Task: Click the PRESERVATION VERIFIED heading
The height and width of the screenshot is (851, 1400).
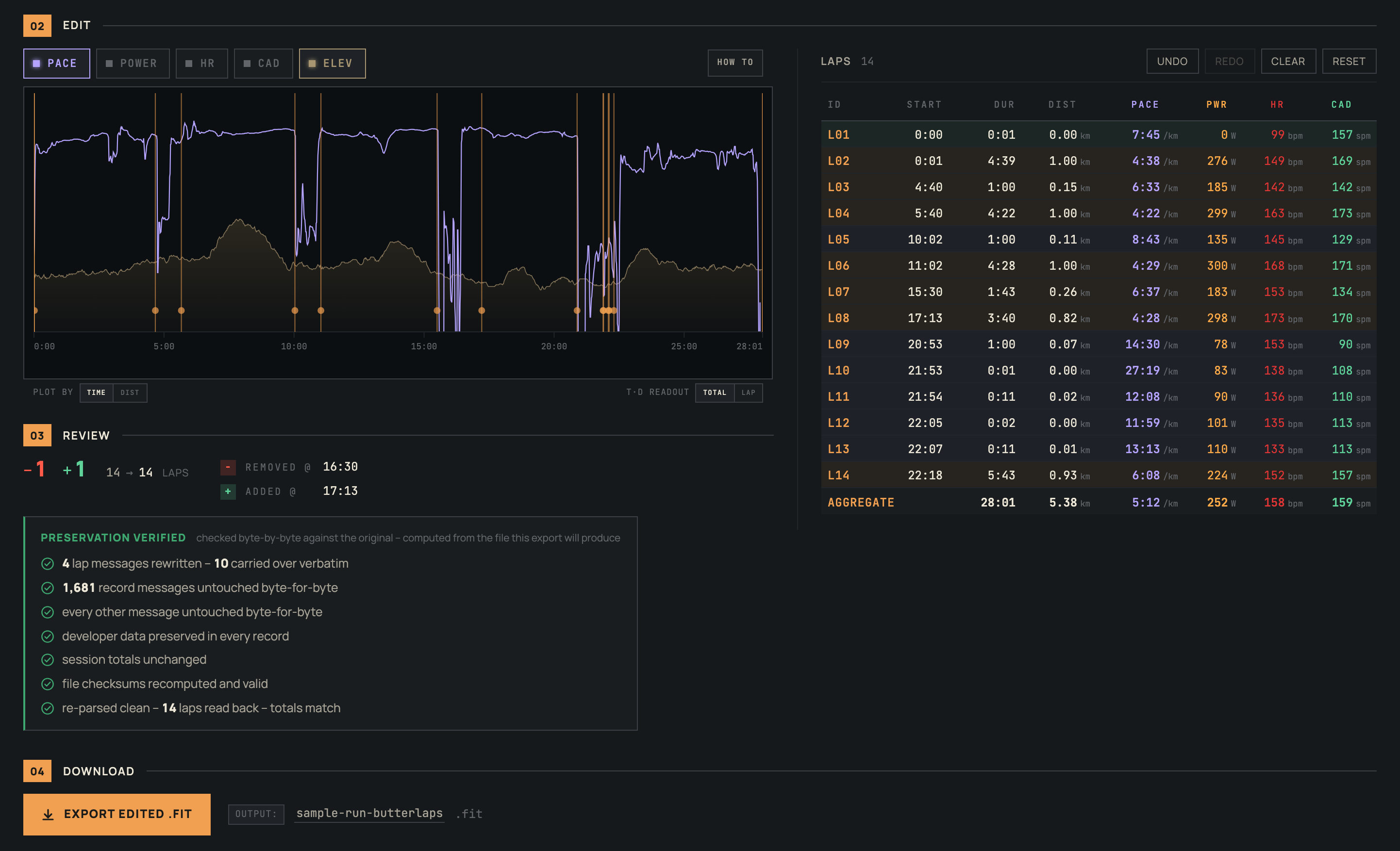Action: pyautogui.click(x=113, y=538)
